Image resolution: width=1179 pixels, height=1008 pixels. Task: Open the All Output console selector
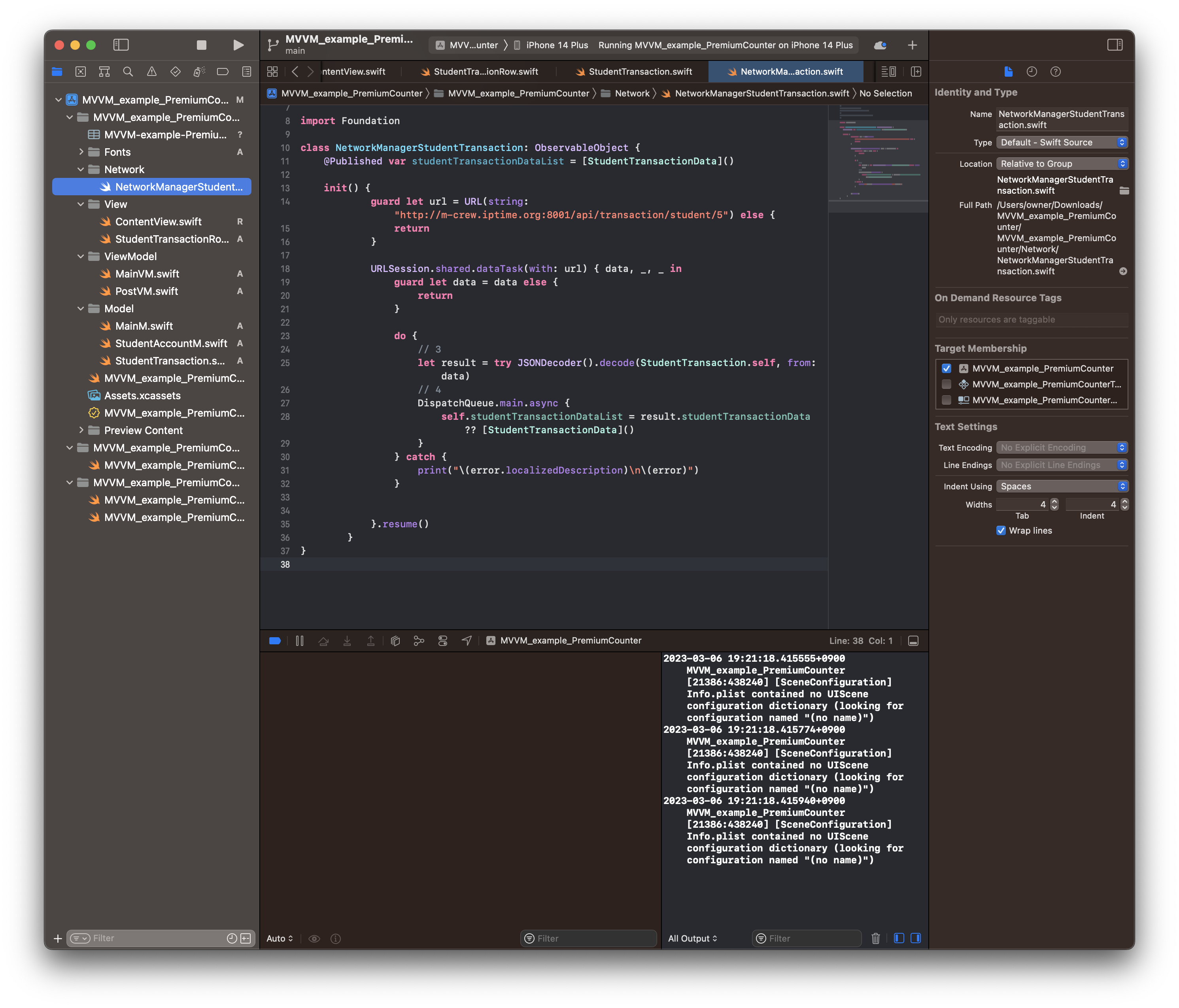[692, 938]
